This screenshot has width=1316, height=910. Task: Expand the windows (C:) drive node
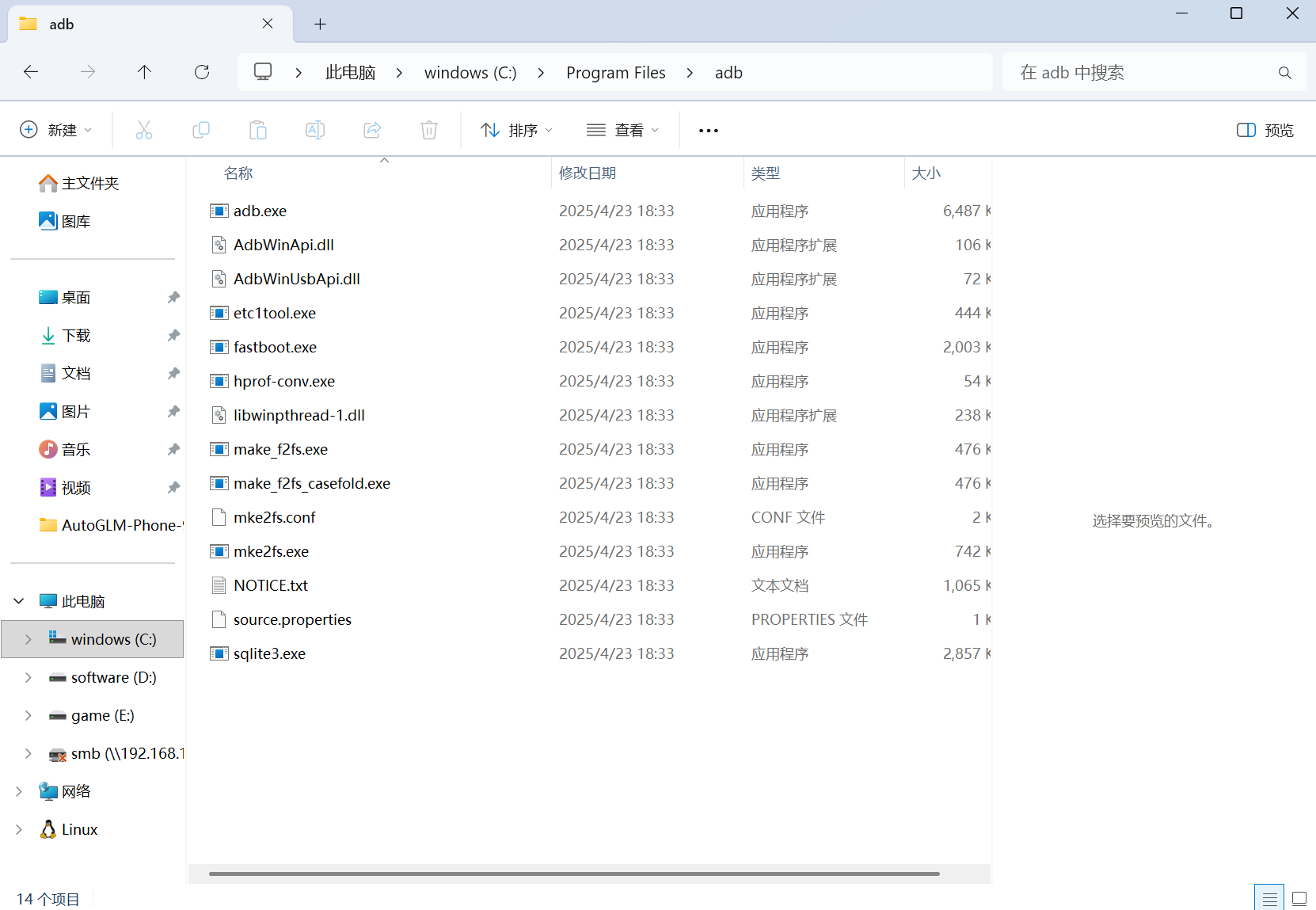pos(29,639)
